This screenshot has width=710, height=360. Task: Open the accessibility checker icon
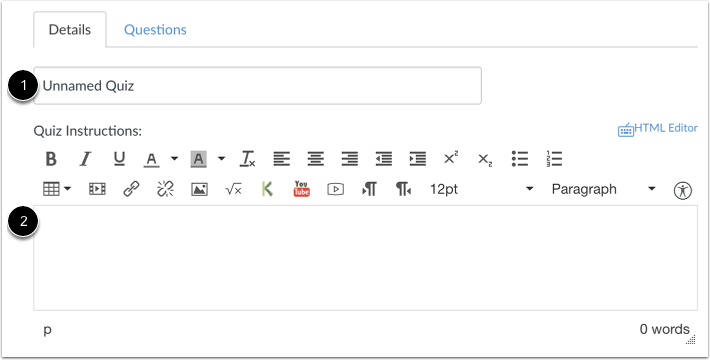[x=682, y=190]
